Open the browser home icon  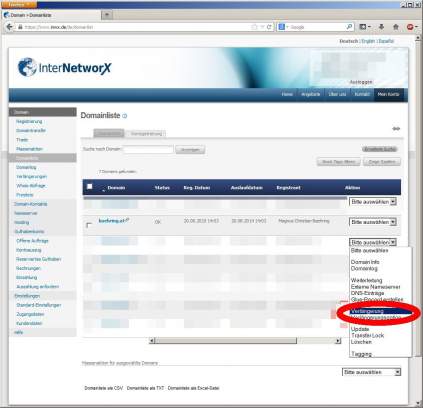(396, 27)
